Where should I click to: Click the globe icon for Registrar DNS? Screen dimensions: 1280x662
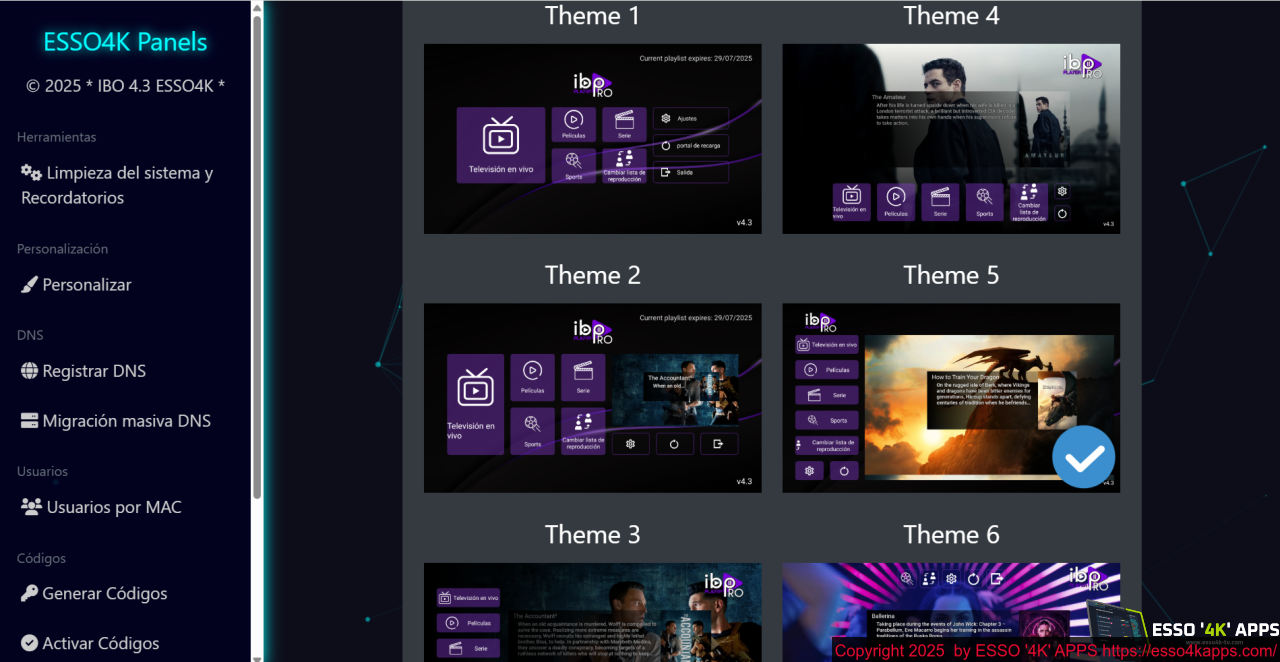pos(29,371)
